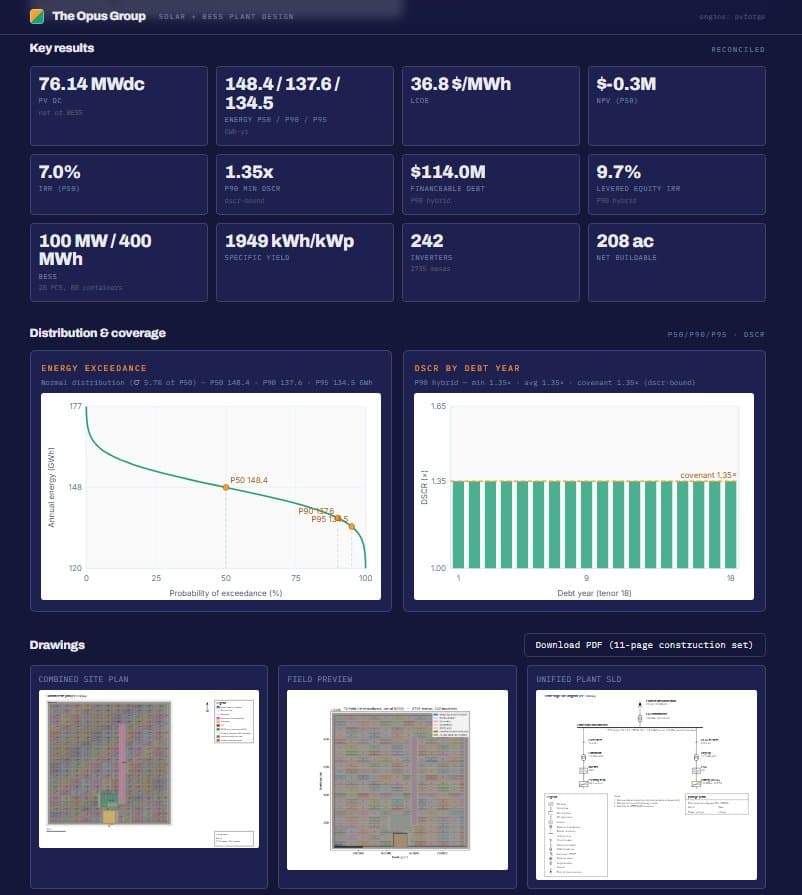Screen dimensions: 802x895
Task: Select the 1949 kWh/kWp specific yield card
Action: coord(305,263)
